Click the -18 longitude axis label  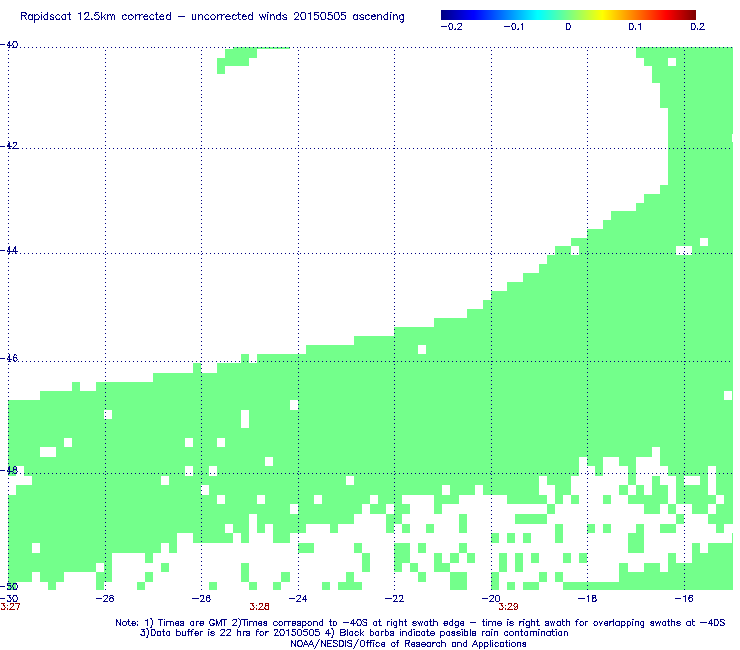[587, 599]
